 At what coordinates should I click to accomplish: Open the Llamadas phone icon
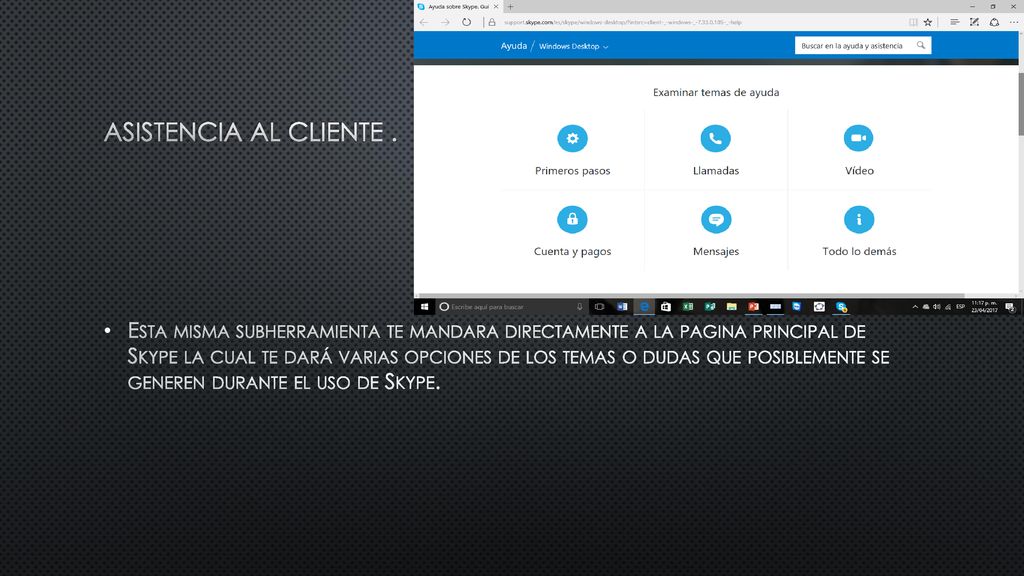715,138
